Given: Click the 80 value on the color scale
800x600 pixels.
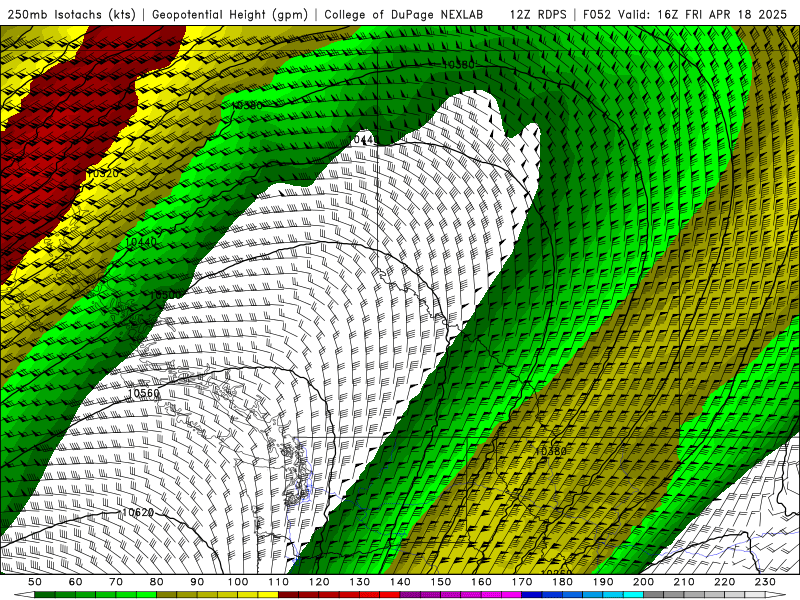Looking at the screenshot, I should (157, 582).
